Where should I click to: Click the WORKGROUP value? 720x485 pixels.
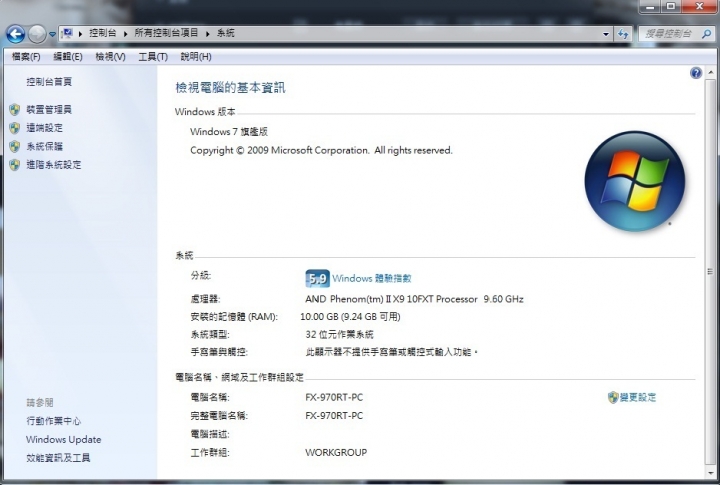pyautogui.click(x=336, y=452)
